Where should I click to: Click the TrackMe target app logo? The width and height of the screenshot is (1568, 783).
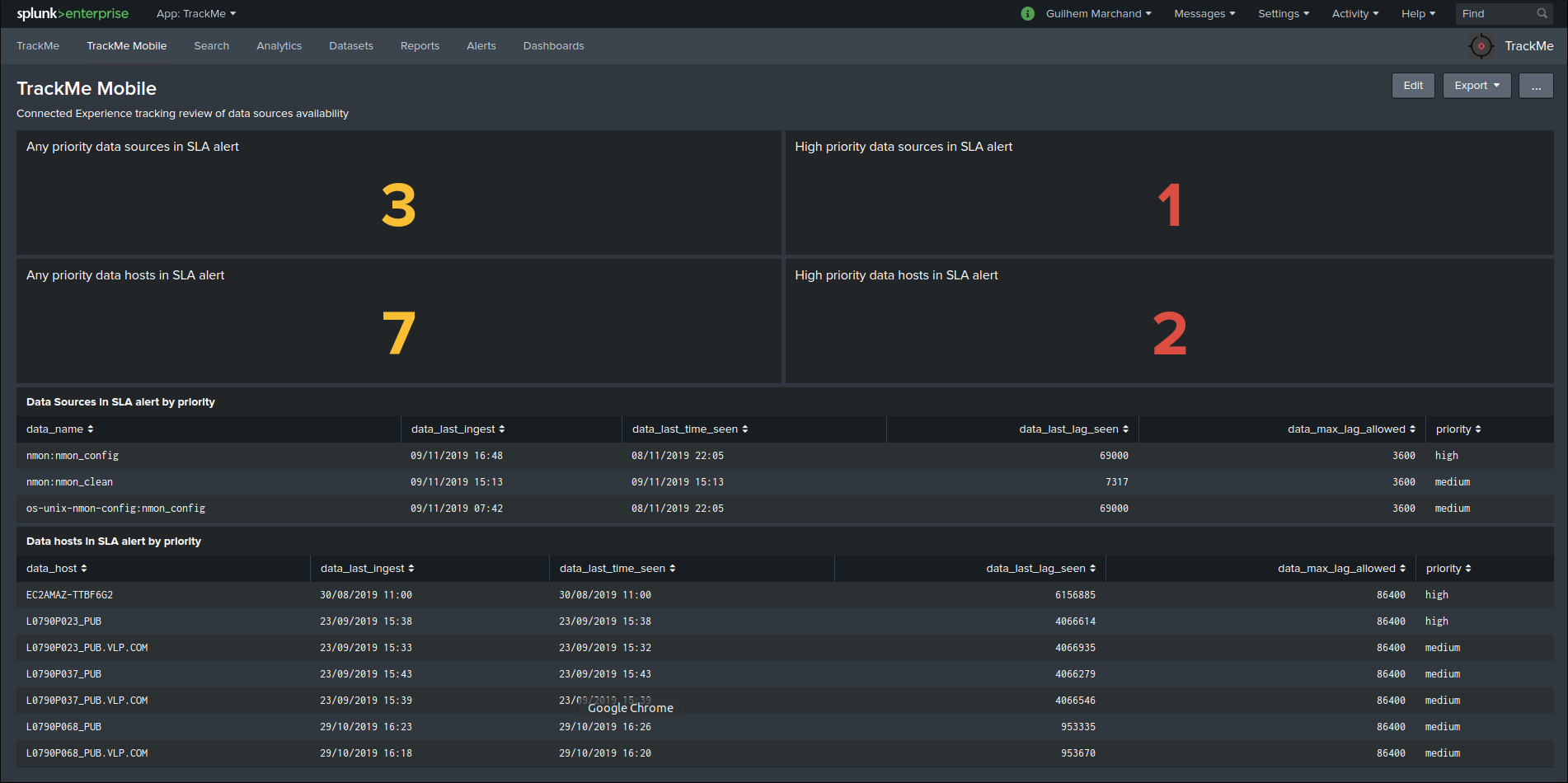[1481, 46]
